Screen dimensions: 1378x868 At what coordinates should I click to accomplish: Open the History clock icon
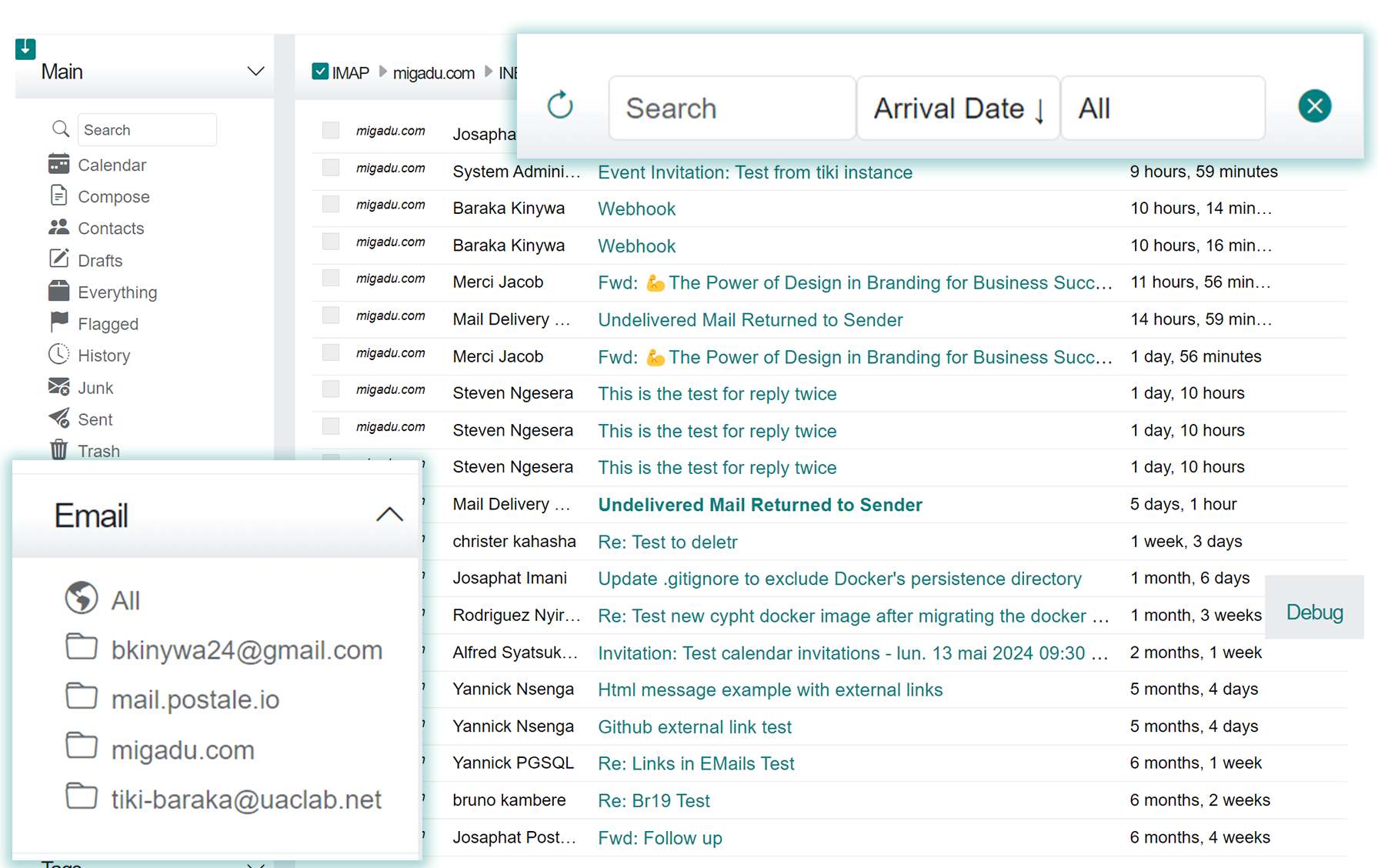pyautogui.click(x=58, y=354)
